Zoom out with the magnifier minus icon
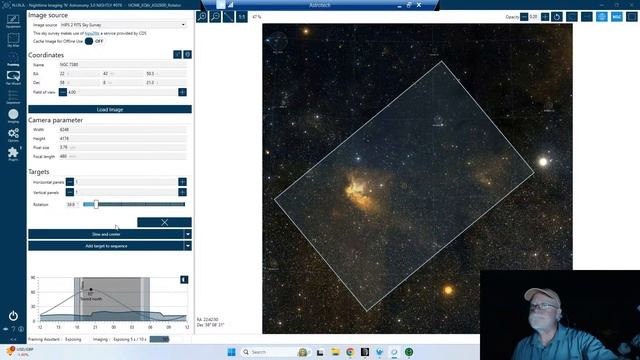This screenshot has width=640, height=360. click(215, 17)
